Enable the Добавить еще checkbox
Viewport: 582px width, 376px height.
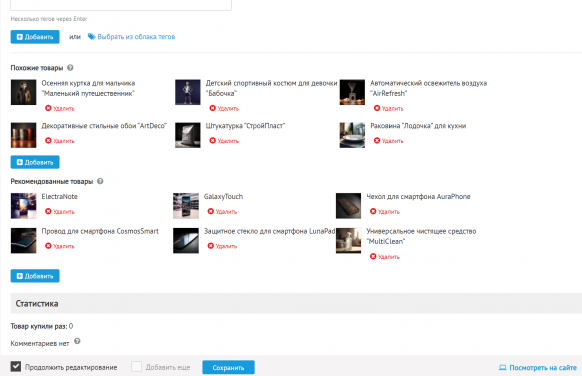[x=136, y=367]
